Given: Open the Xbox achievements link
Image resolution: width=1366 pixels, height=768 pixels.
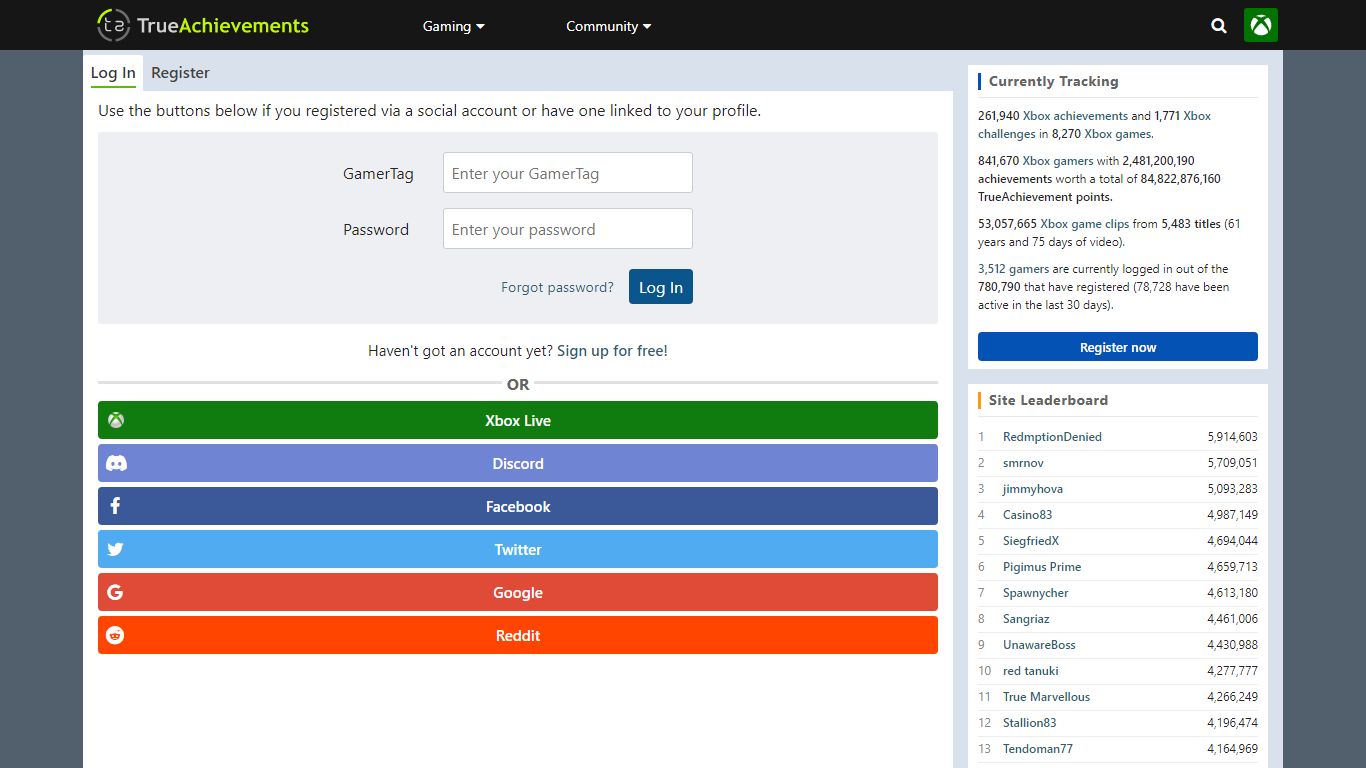Looking at the screenshot, I should pyautogui.click(x=1075, y=116).
